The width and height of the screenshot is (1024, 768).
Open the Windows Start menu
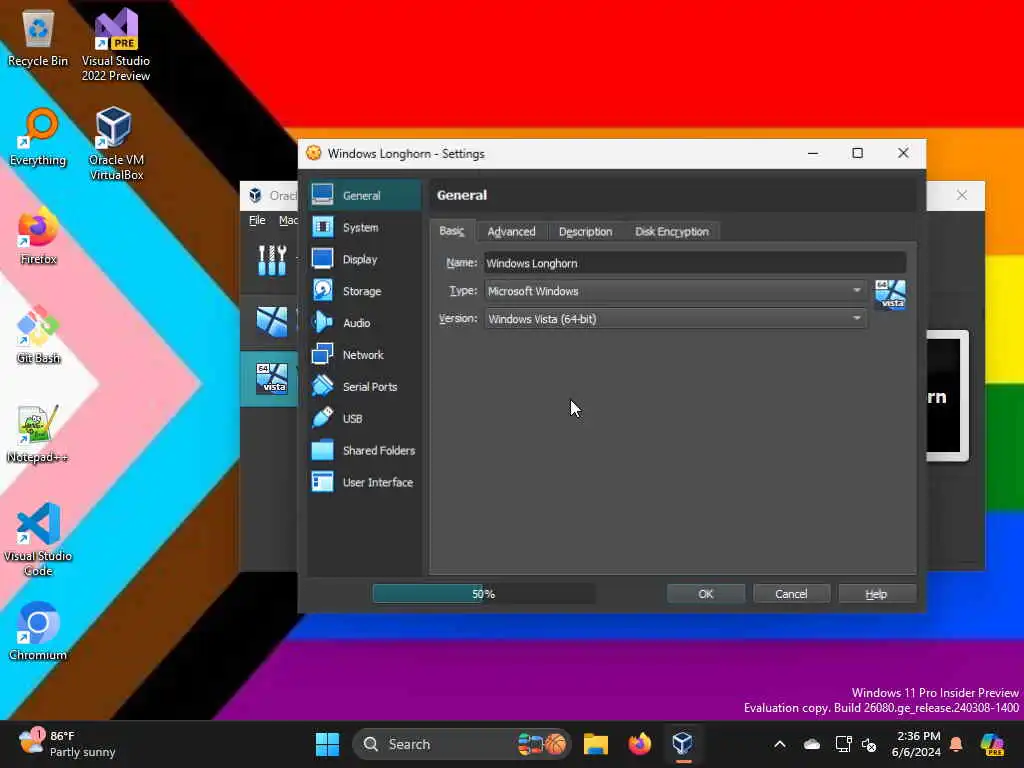pyautogui.click(x=327, y=744)
